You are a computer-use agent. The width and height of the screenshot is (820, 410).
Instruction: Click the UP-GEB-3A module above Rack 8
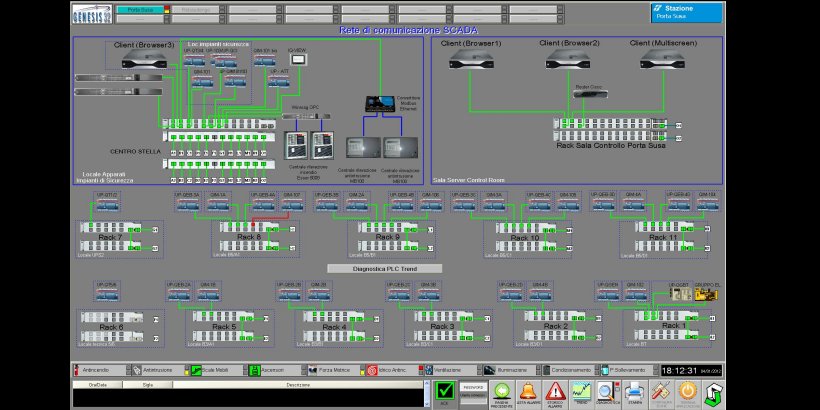pyautogui.click(x=188, y=204)
